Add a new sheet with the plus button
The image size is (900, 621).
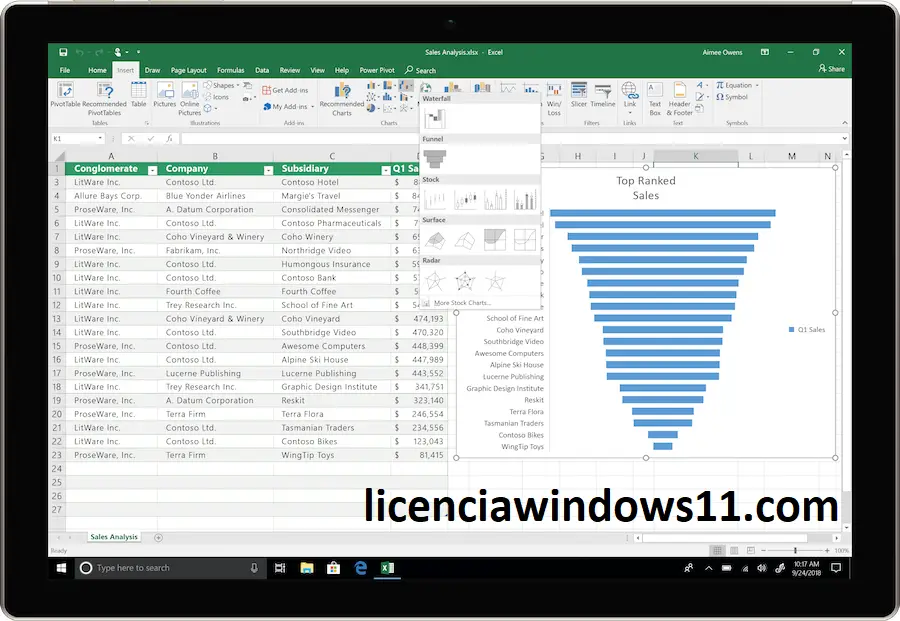point(158,538)
